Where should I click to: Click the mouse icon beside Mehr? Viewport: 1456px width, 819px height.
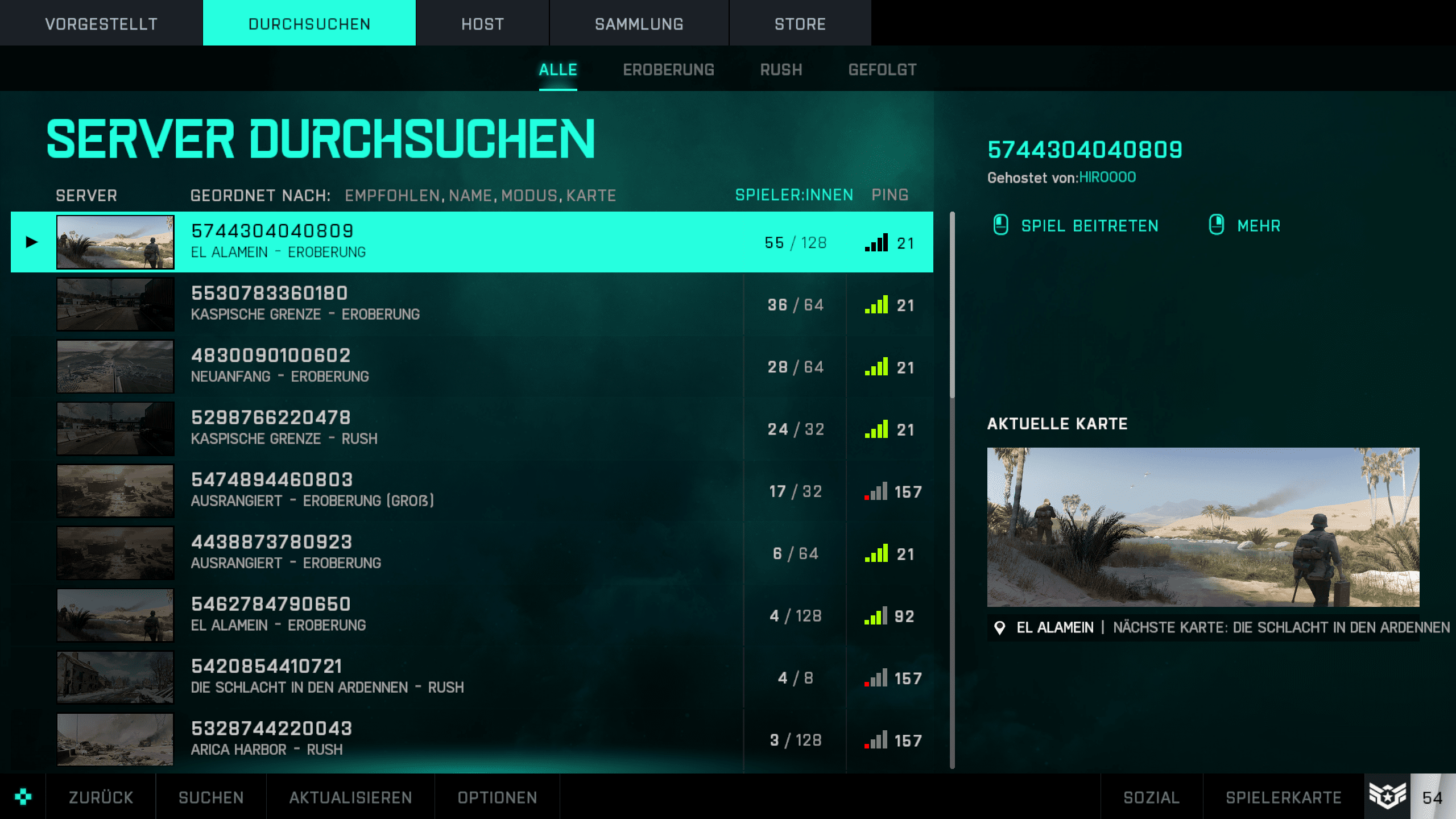pyautogui.click(x=1216, y=225)
